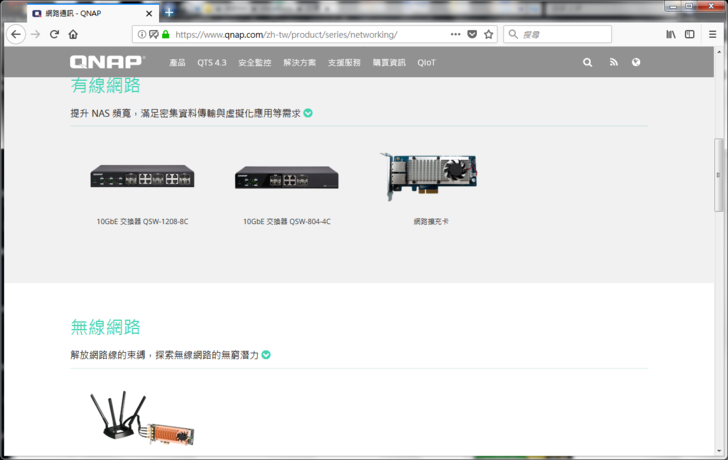Bookmark this page with the star icon
The height and width of the screenshot is (460, 728).
489,34
